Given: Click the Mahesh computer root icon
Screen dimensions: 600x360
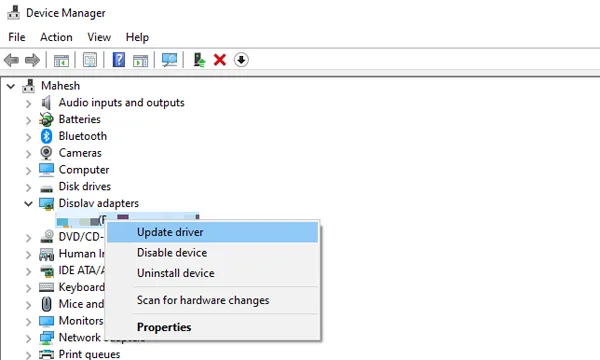Looking at the screenshot, I should point(28,86).
